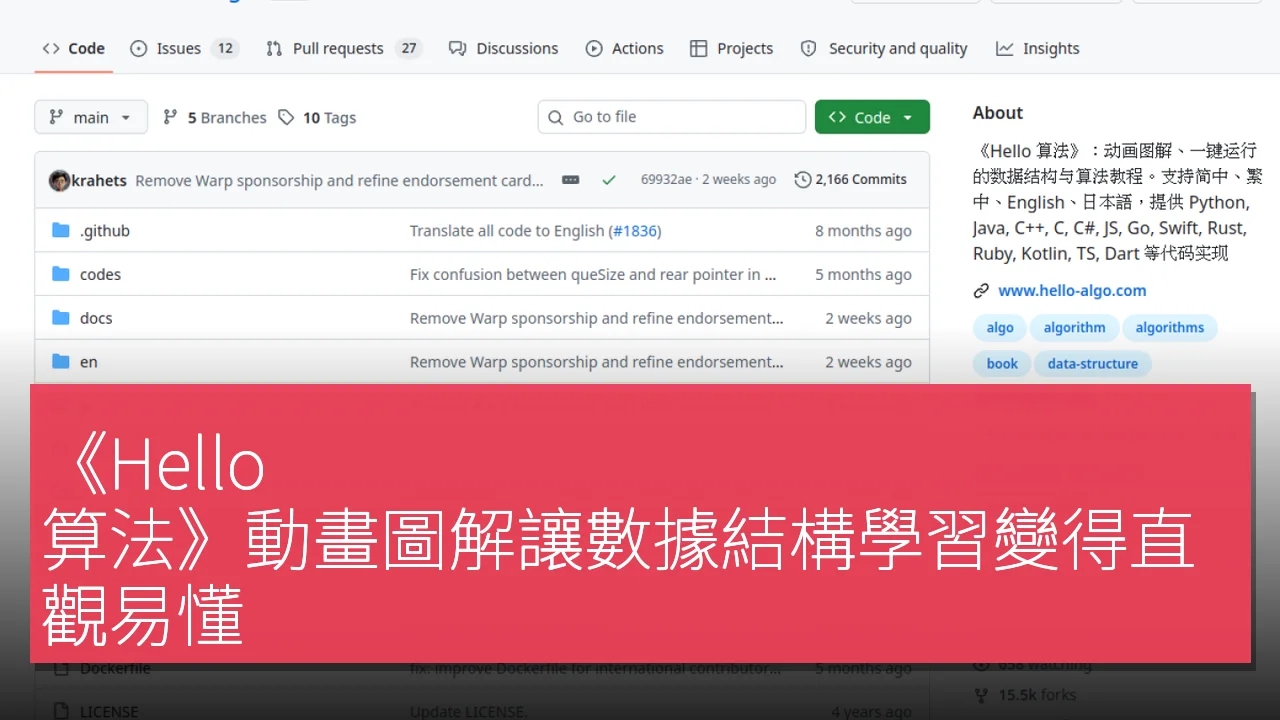
Task: Open pull request #1836 link
Action: point(634,230)
